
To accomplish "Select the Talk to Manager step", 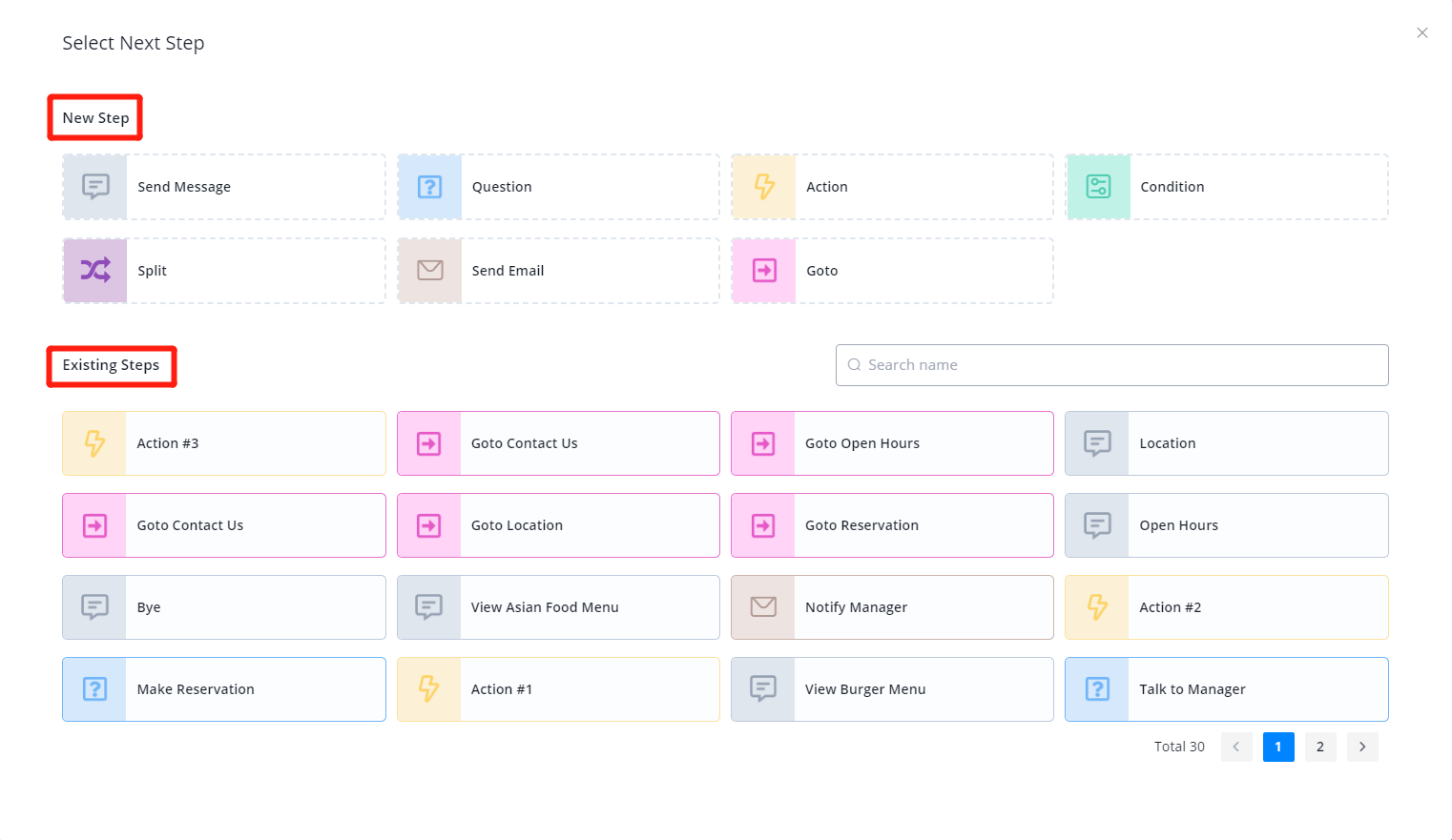I will pyautogui.click(x=1226, y=689).
